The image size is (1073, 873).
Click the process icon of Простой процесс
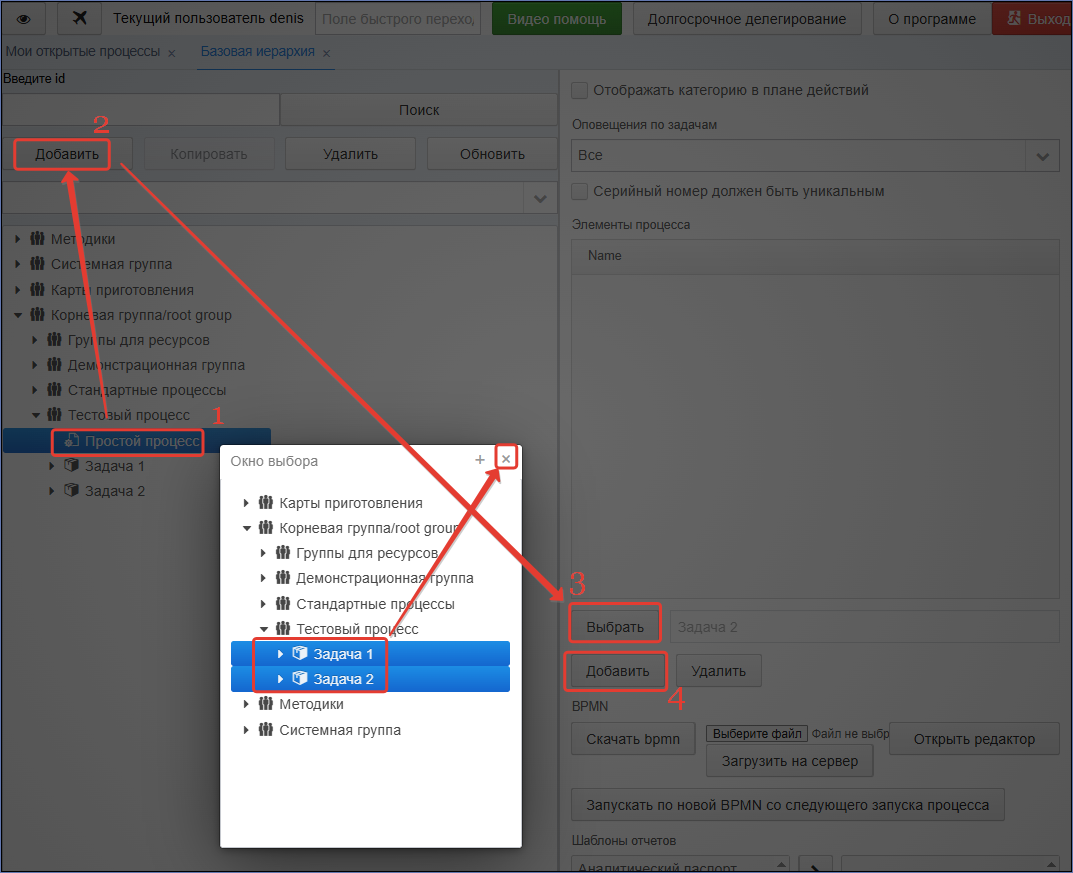click(72, 441)
